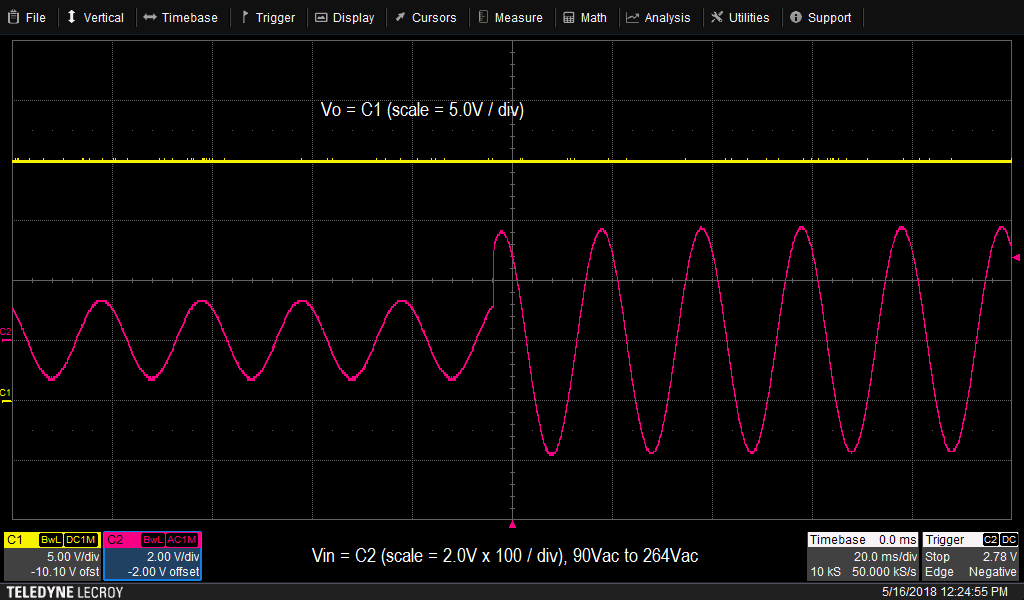1024x600 pixels.
Task: Click the Support info icon
Action: coord(795,17)
